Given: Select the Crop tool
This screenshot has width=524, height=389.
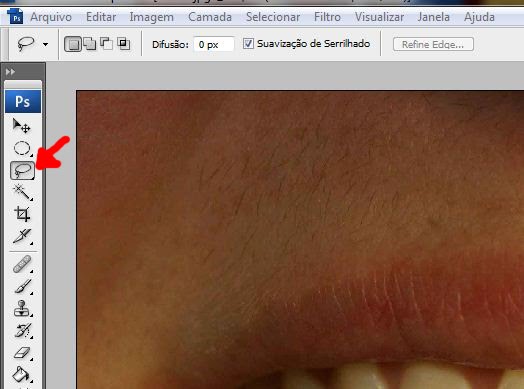Looking at the screenshot, I should 22,214.
